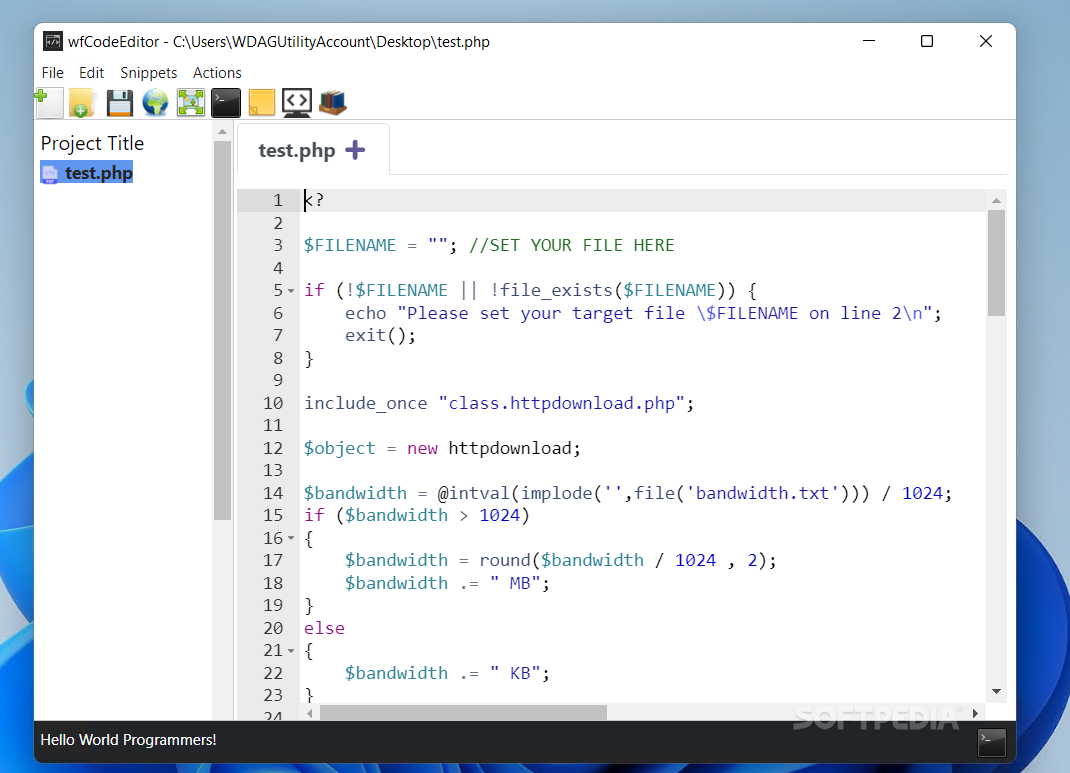Image resolution: width=1070 pixels, height=773 pixels.
Task: Minimize the wfCodeEditor window
Action: [869, 41]
